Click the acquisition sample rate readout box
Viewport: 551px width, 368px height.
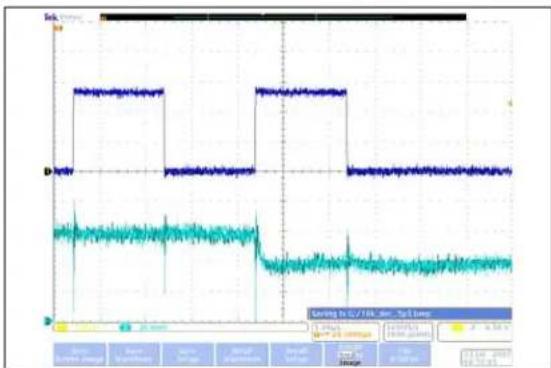[x=408, y=331]
